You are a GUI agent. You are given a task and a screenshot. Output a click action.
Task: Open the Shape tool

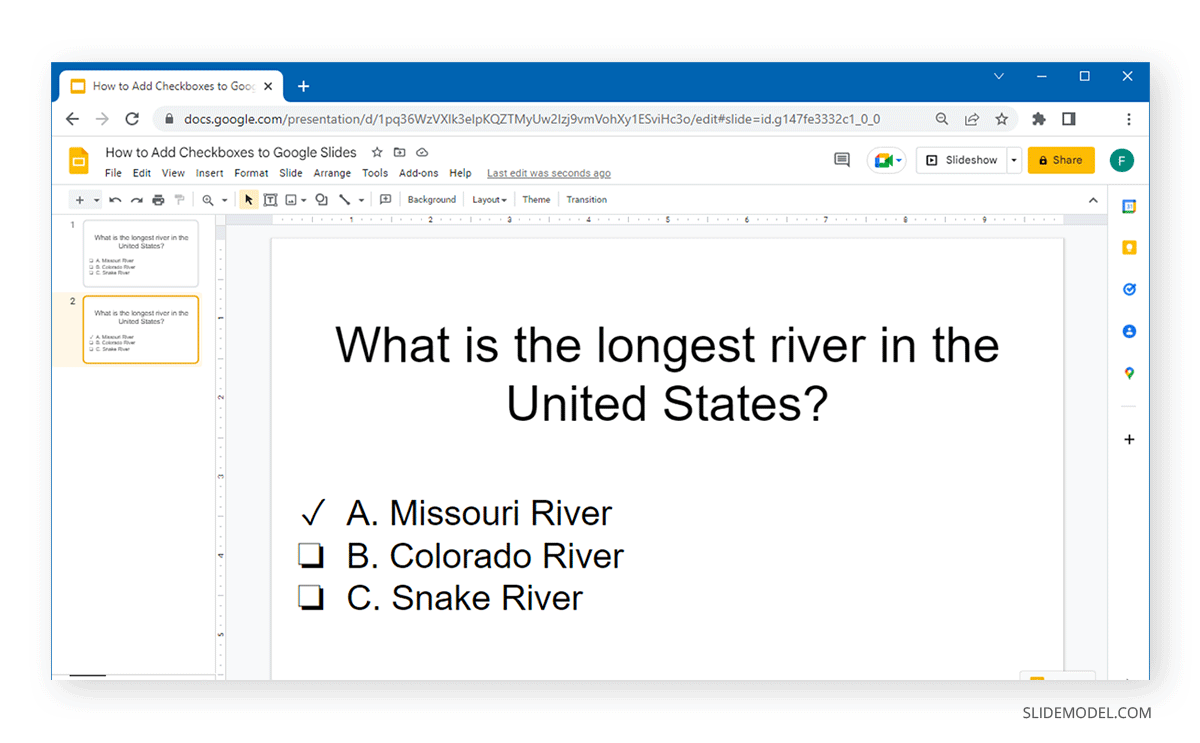pos(321,199)
